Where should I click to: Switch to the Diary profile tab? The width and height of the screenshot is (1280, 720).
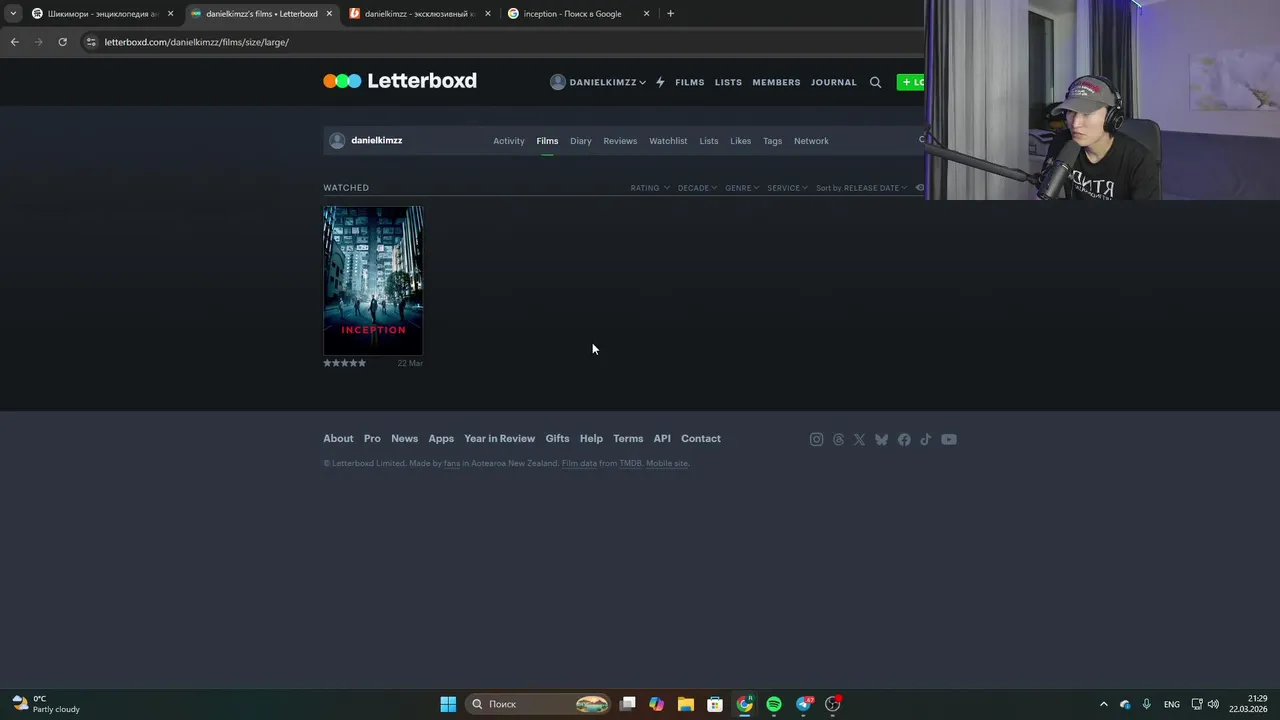coord(581,141)
